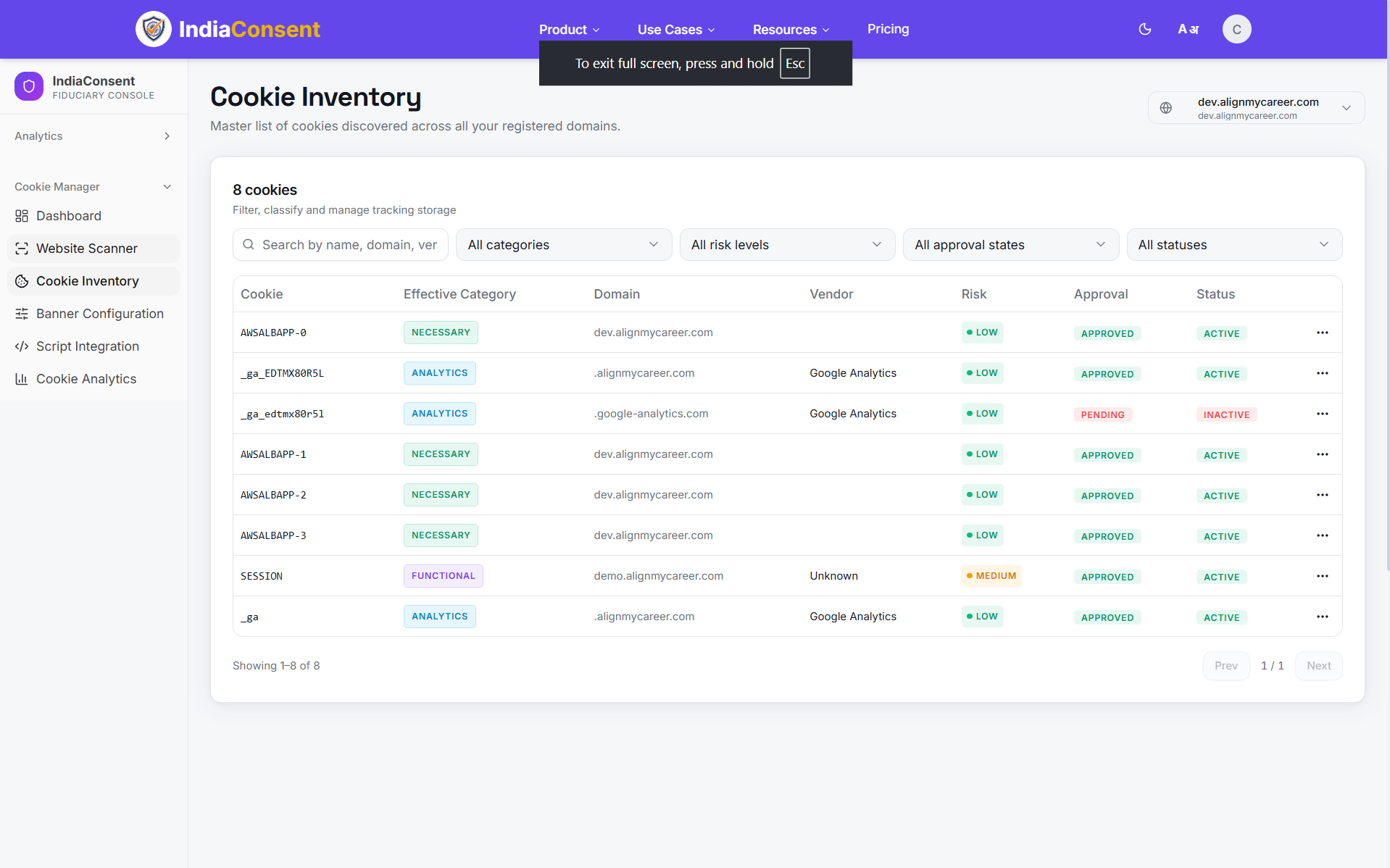Open Website Scanner in the sidebar
This screenshot has height=868, width=1390.
pos(93,249)
